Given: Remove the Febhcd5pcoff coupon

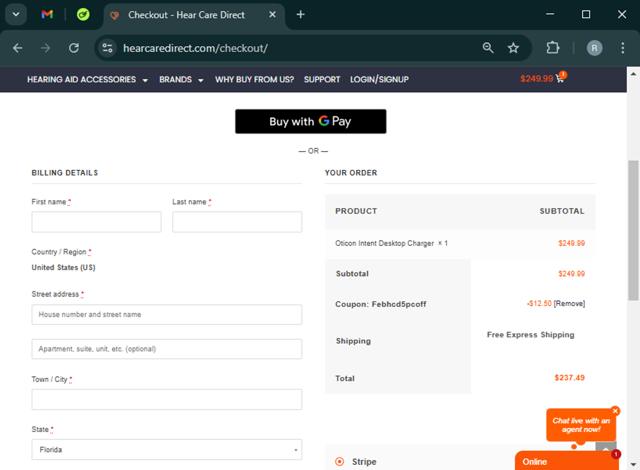Looking at the screenshot, I should click(569, 304).
